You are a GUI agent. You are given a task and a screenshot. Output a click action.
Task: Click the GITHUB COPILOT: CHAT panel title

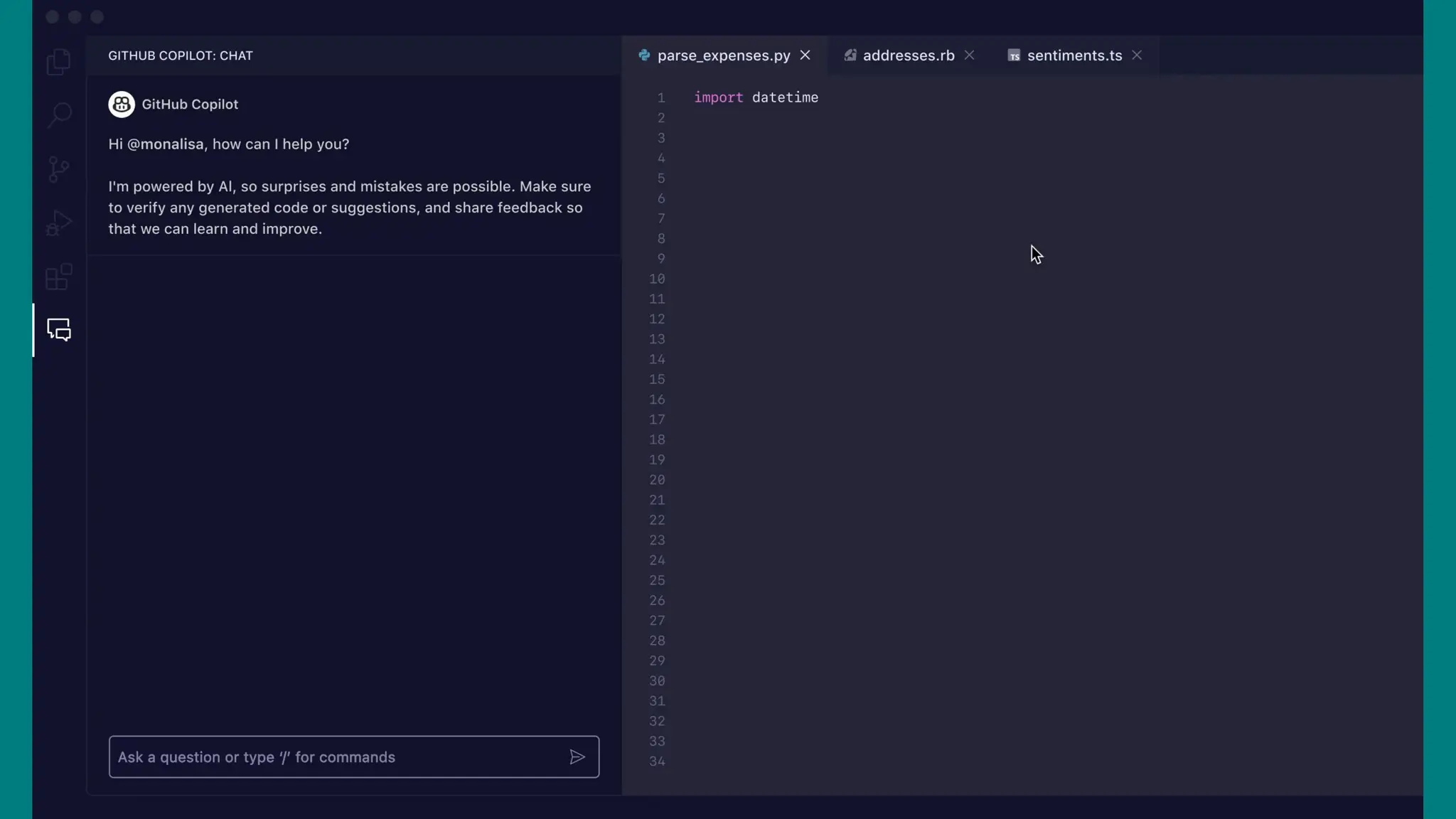pos(181,55)
